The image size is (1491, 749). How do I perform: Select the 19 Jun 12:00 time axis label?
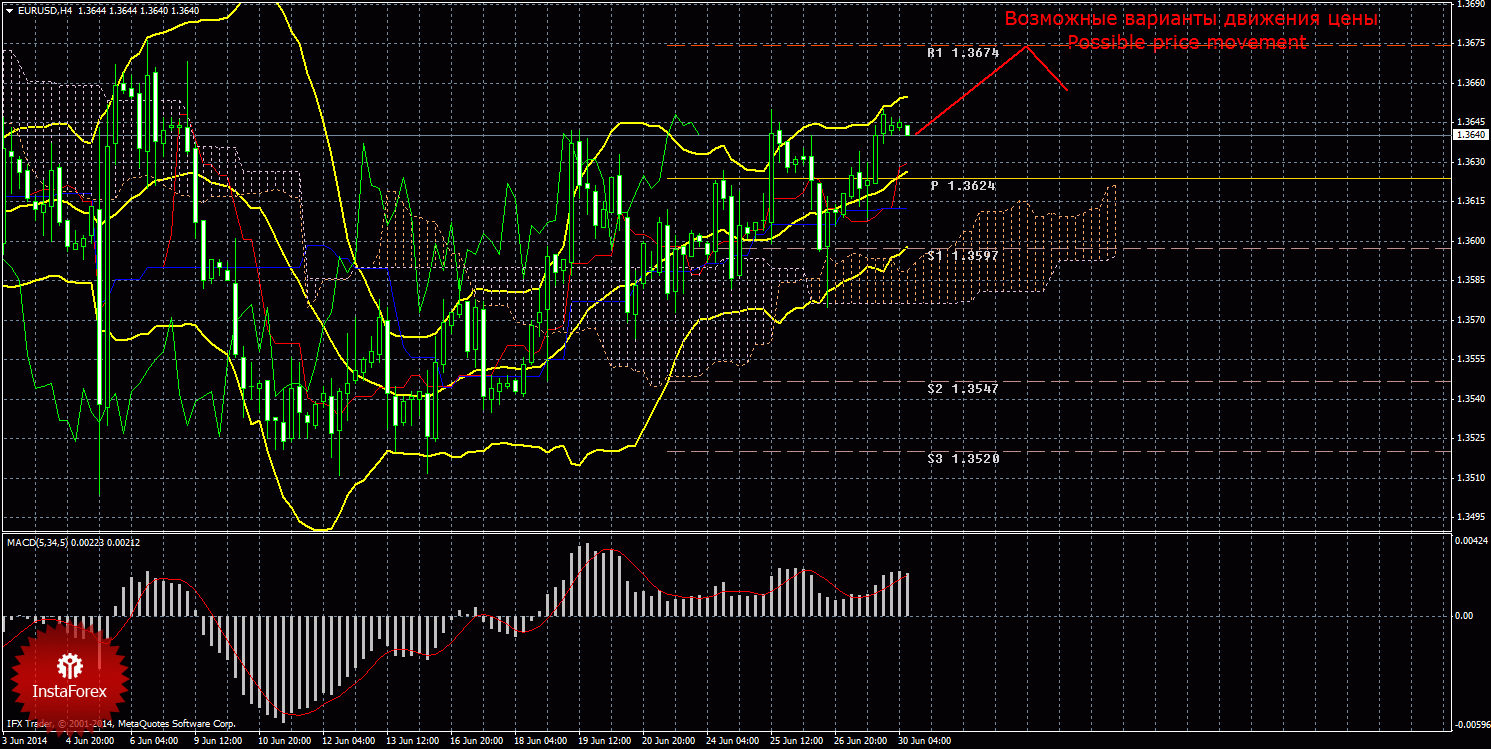point(603,742)
